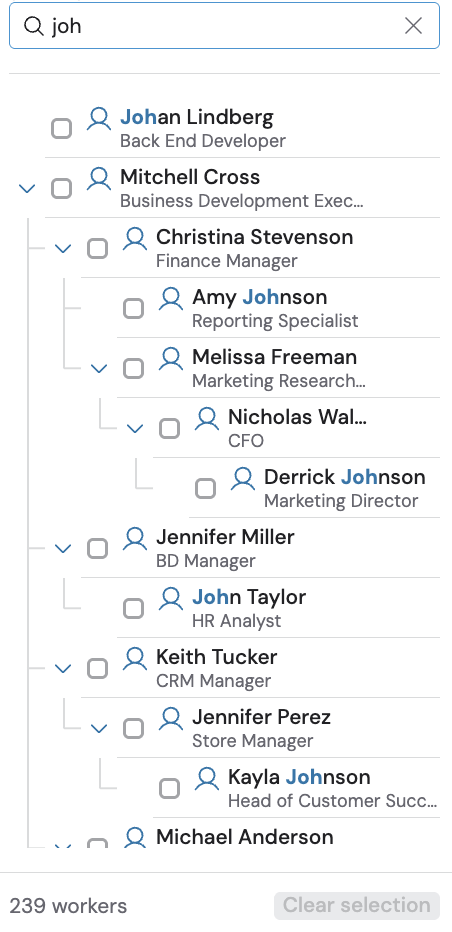Collapse the Jennifer Miller branch
Screen dimensions: 452x932
point(63,549)
